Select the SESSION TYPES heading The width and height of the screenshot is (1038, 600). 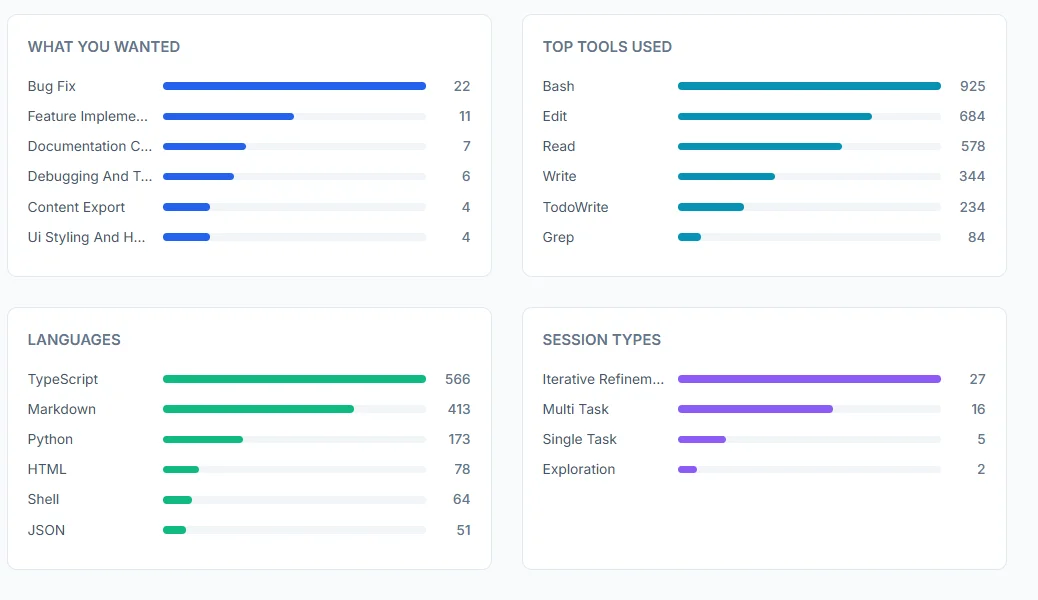tap(601, 340)
